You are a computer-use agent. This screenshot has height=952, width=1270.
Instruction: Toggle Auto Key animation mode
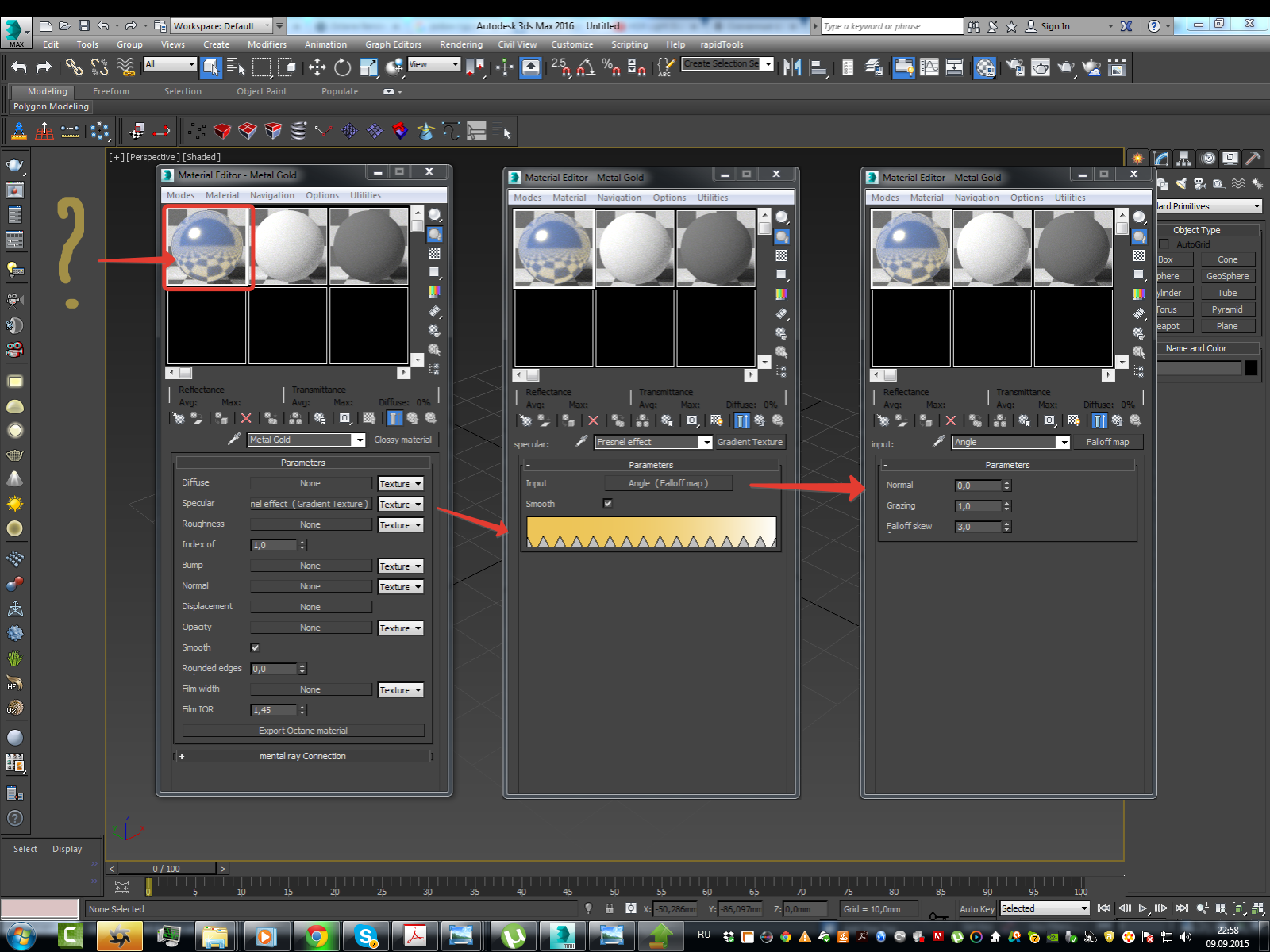[976, 909]
